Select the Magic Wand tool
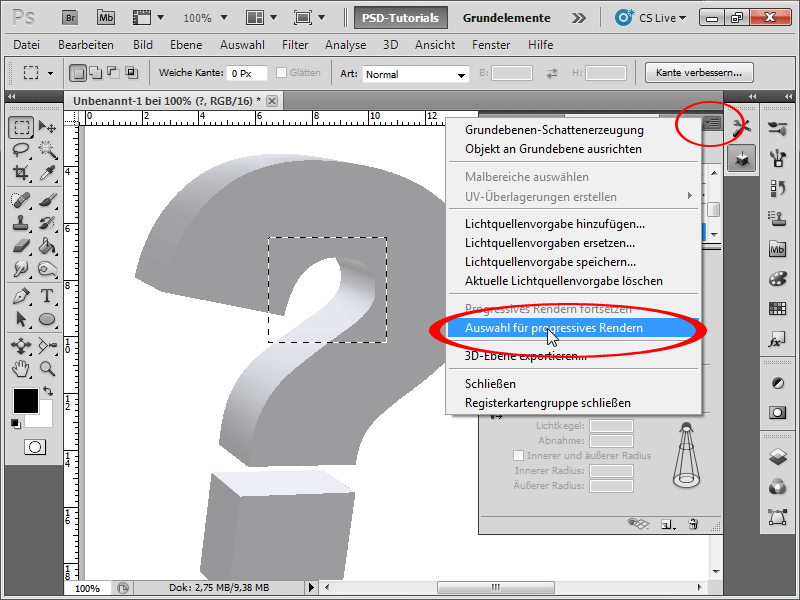Screen dimensions: 800x600 click(47, 150)
